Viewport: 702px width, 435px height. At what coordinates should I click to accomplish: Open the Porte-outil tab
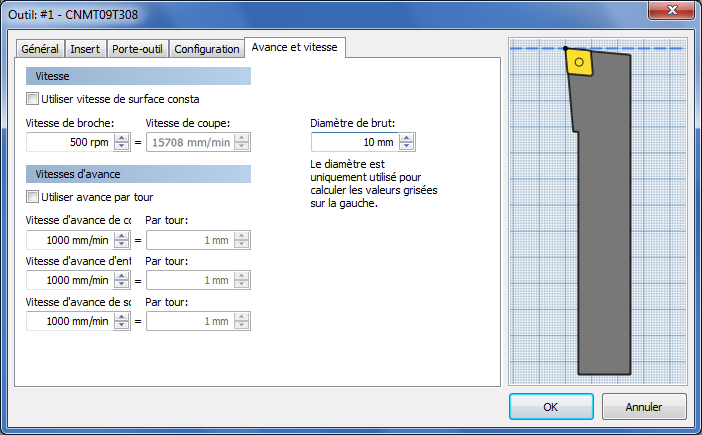point(137,49)
